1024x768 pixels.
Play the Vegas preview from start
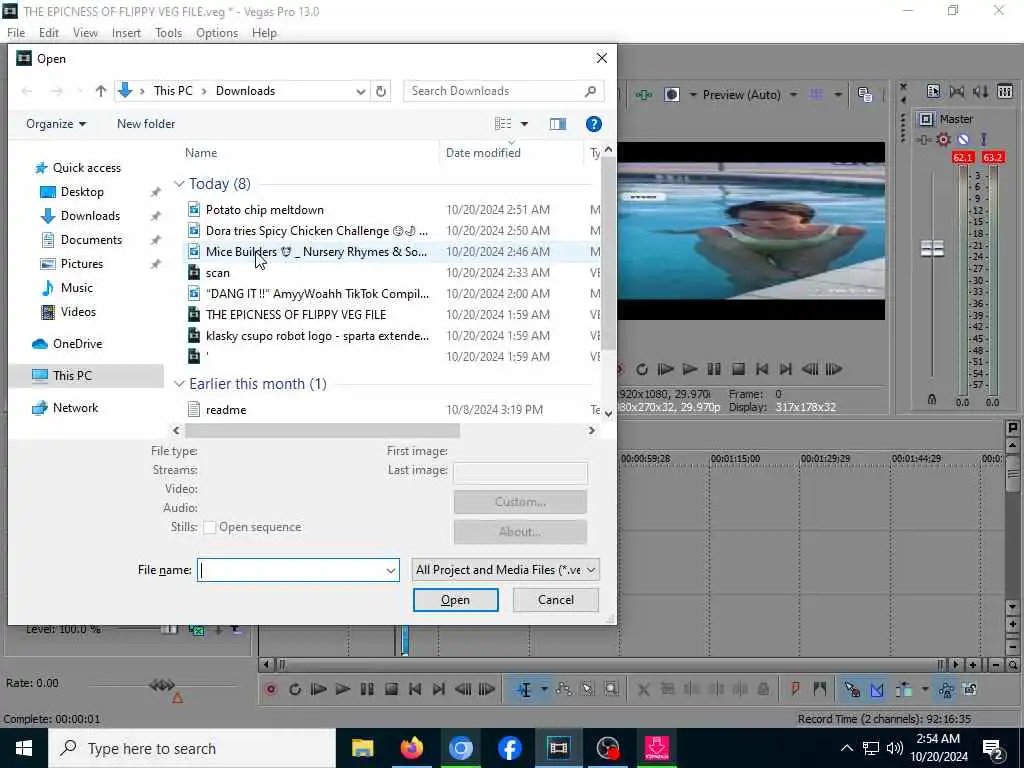coord(665,370)
